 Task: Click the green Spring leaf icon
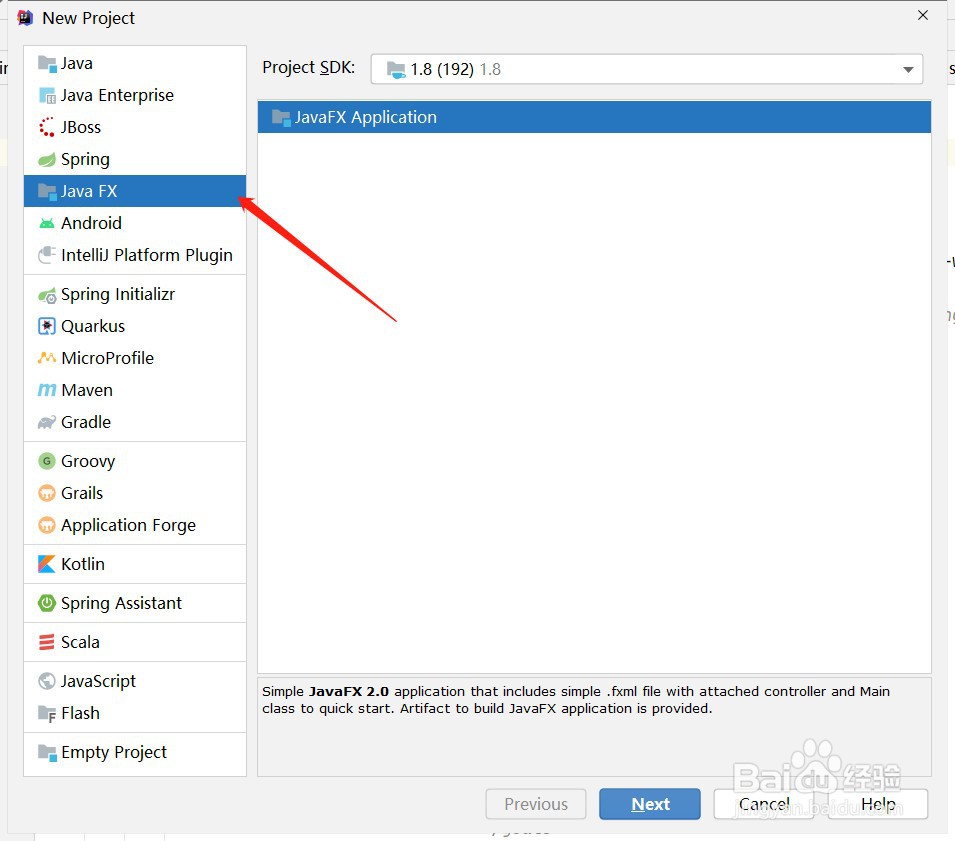47,160
